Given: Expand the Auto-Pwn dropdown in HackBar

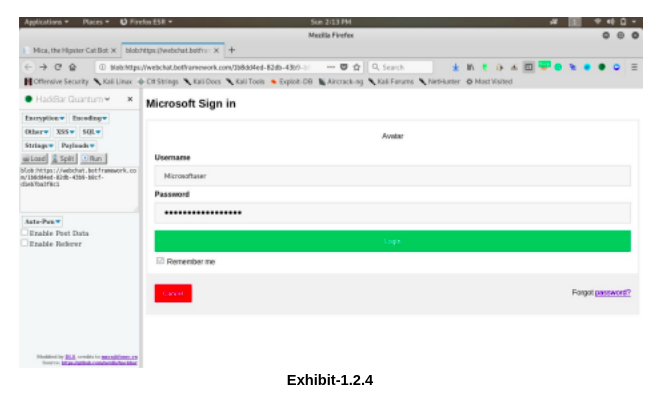Looking at the screenshot, I should click(42, 221).
